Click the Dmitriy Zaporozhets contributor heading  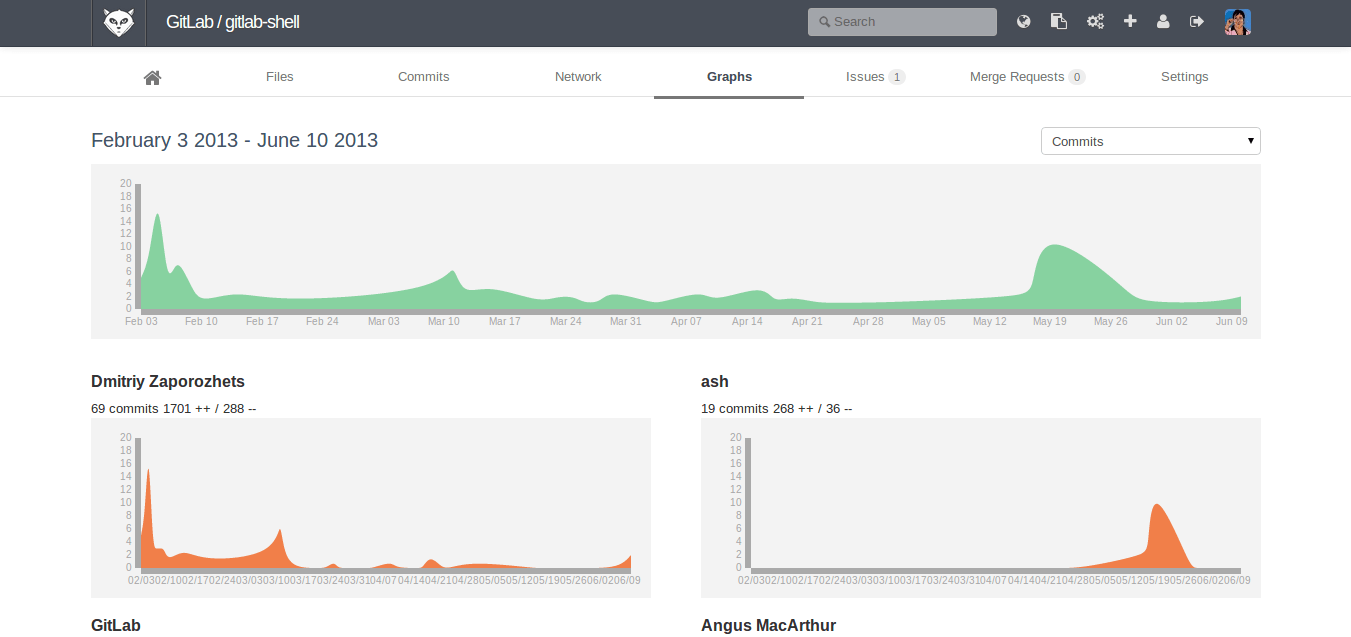tap(168, 381)
